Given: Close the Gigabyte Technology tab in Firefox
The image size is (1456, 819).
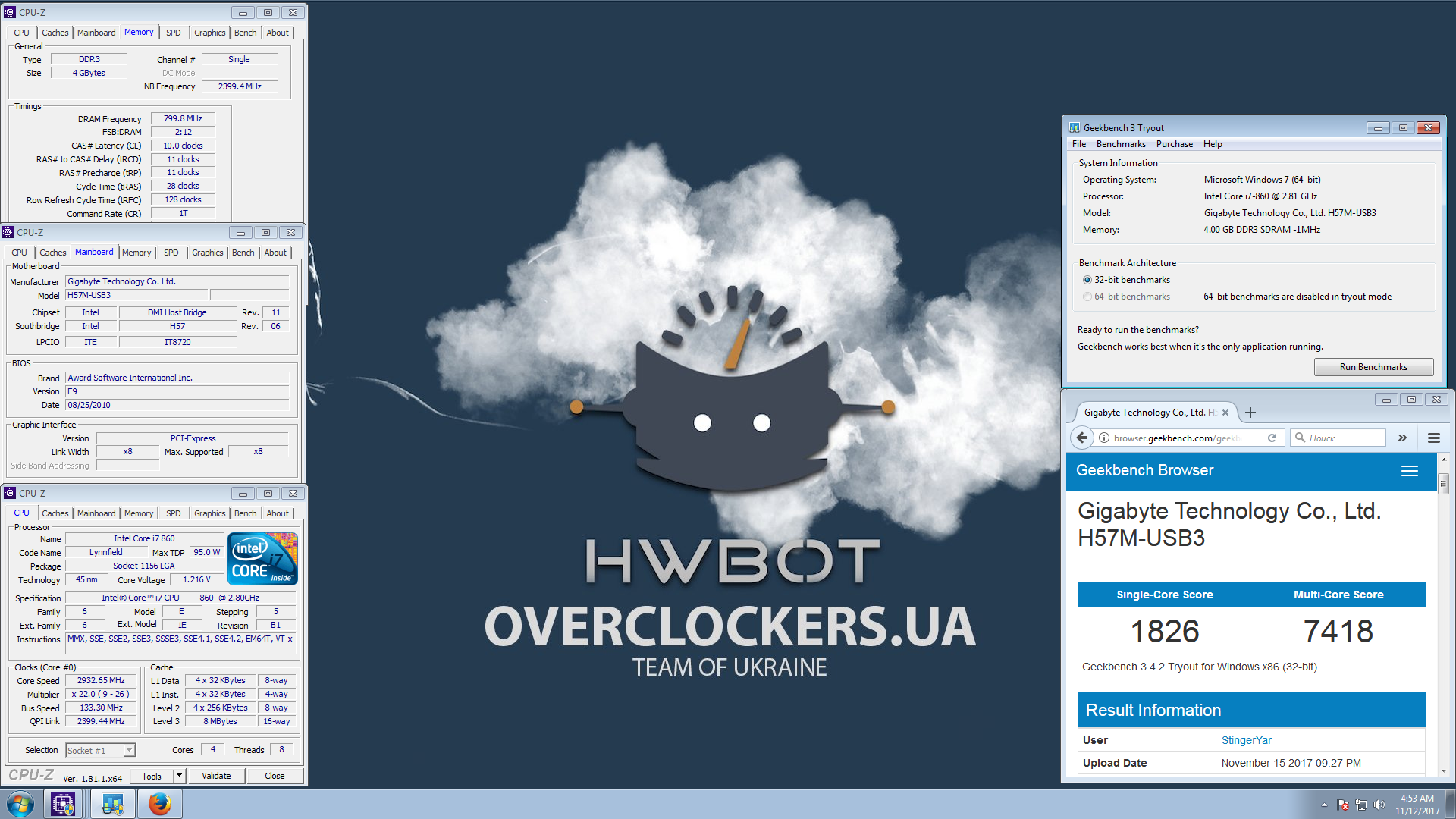Looking at the screenshot, I should pyautogui.click(x=1225, y=413).
